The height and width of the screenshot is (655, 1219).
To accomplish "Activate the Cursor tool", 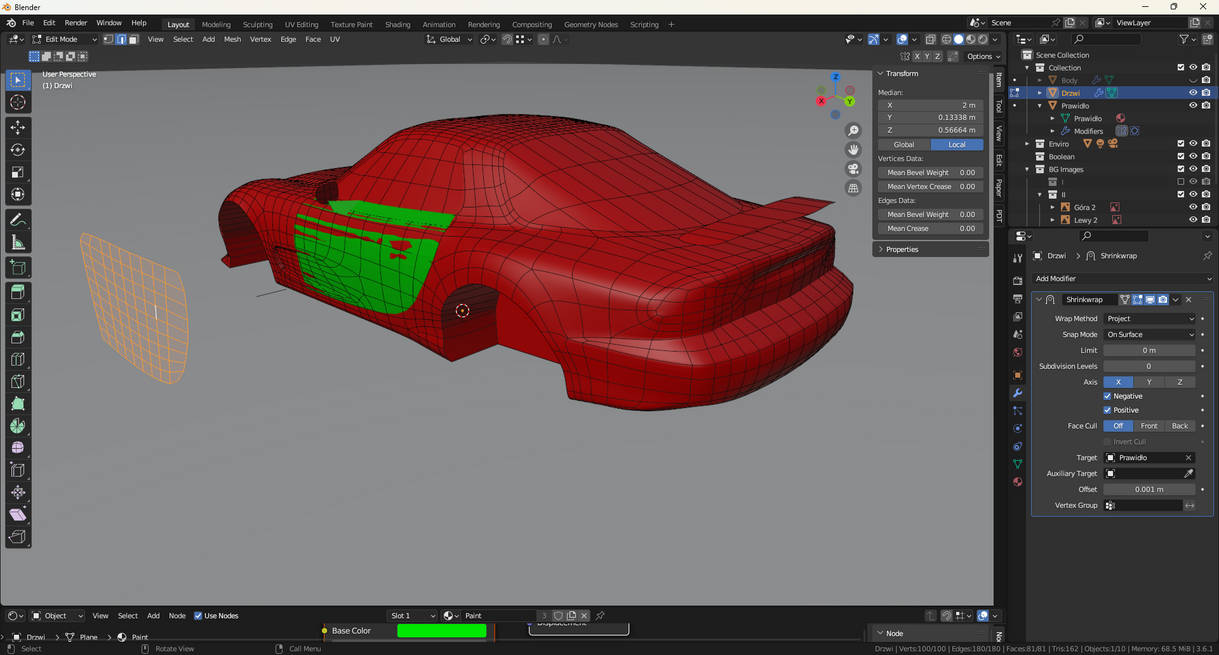I will [x=18, y=102].
